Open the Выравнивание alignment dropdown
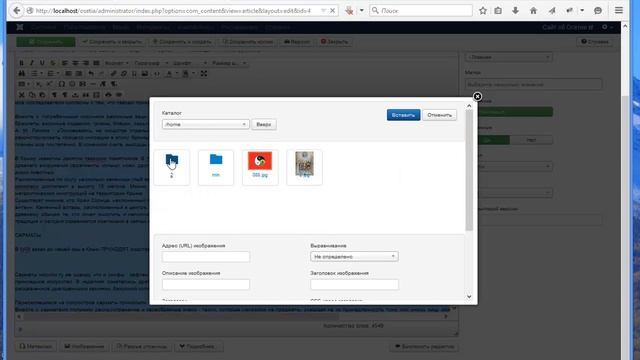640x360 pixels. [354, 256]
